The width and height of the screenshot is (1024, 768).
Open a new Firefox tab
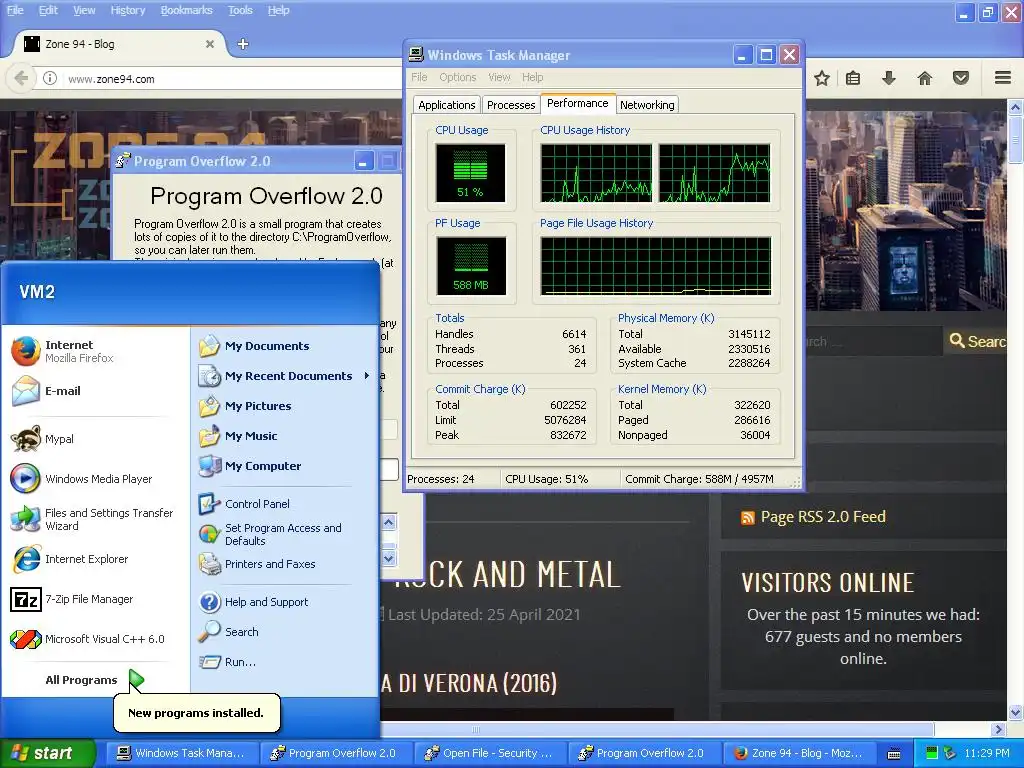pos(242,44)
